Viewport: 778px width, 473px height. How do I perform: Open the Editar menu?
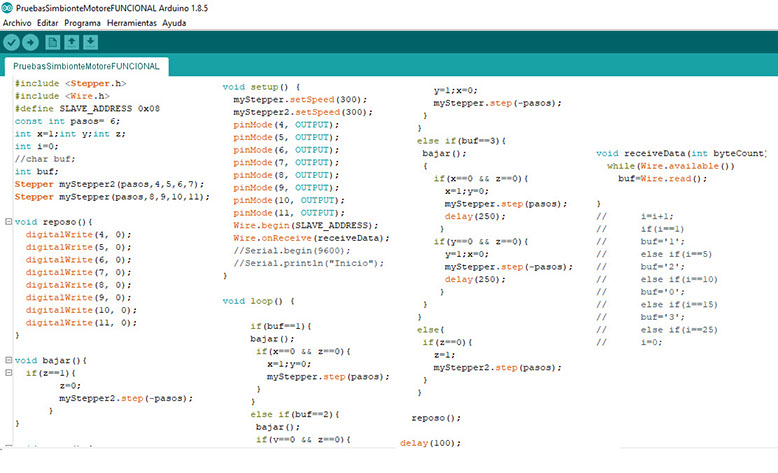pos(47,23)
